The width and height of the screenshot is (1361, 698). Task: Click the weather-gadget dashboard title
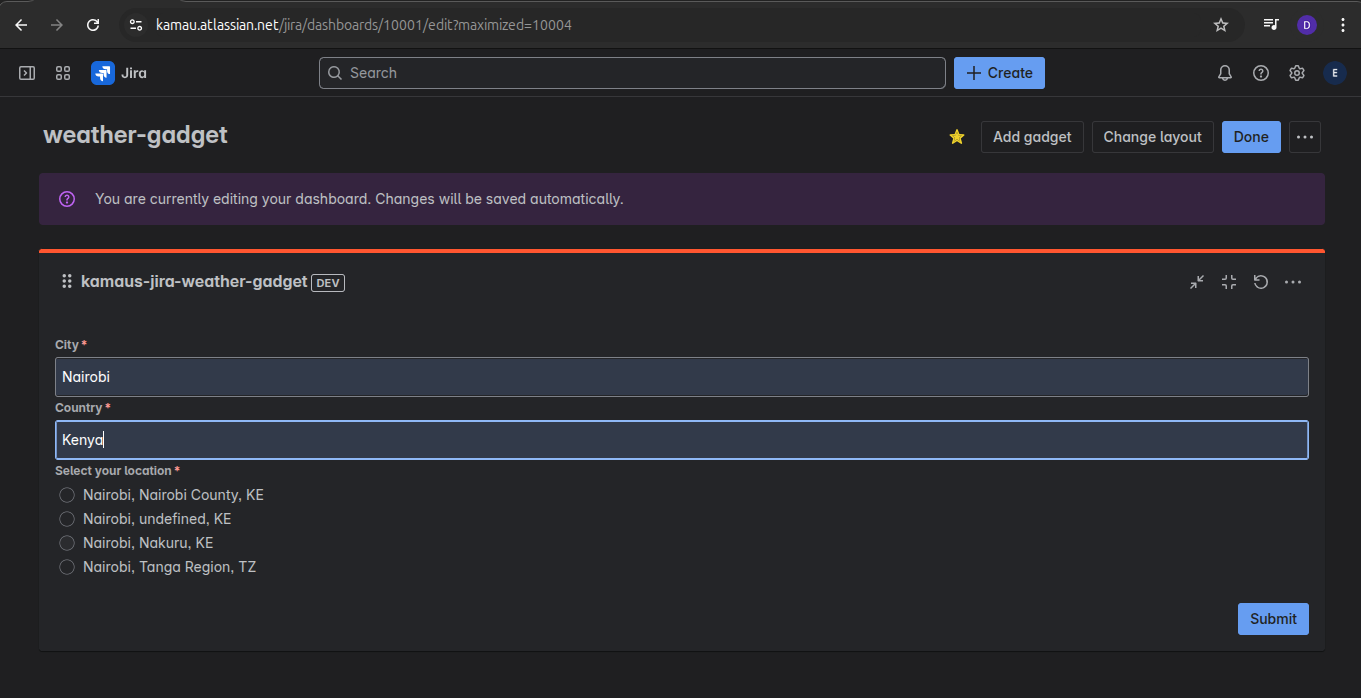(x=135, y=135)
